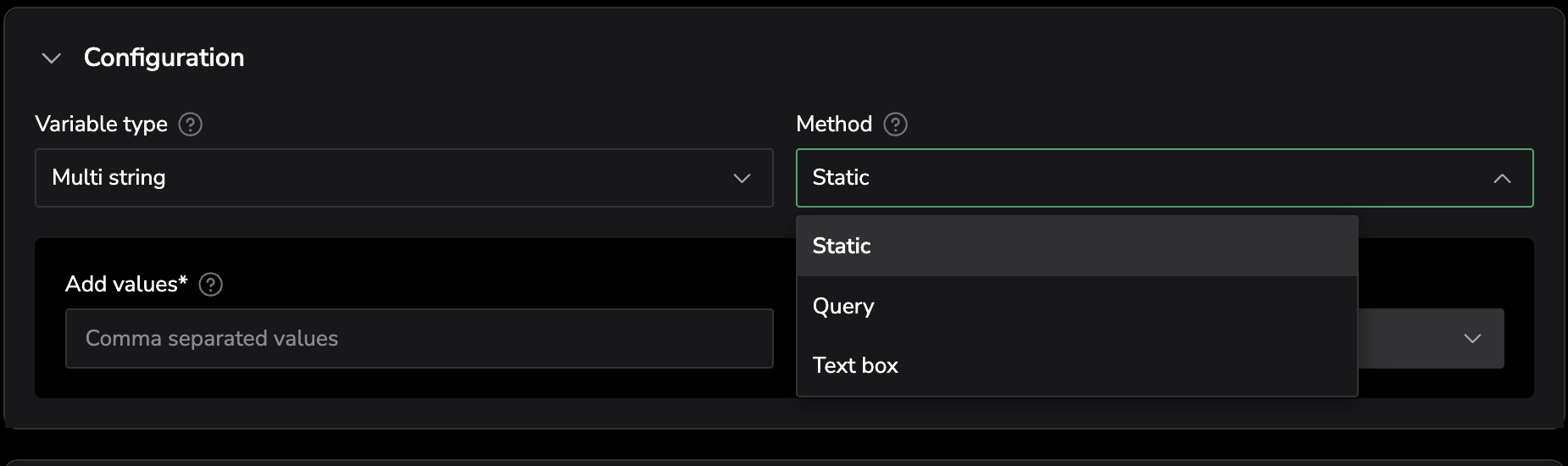Click the Method field up-chevron arrow
The width and height of the screenshot is (1568, 466).
click(x=1502, y=178)
